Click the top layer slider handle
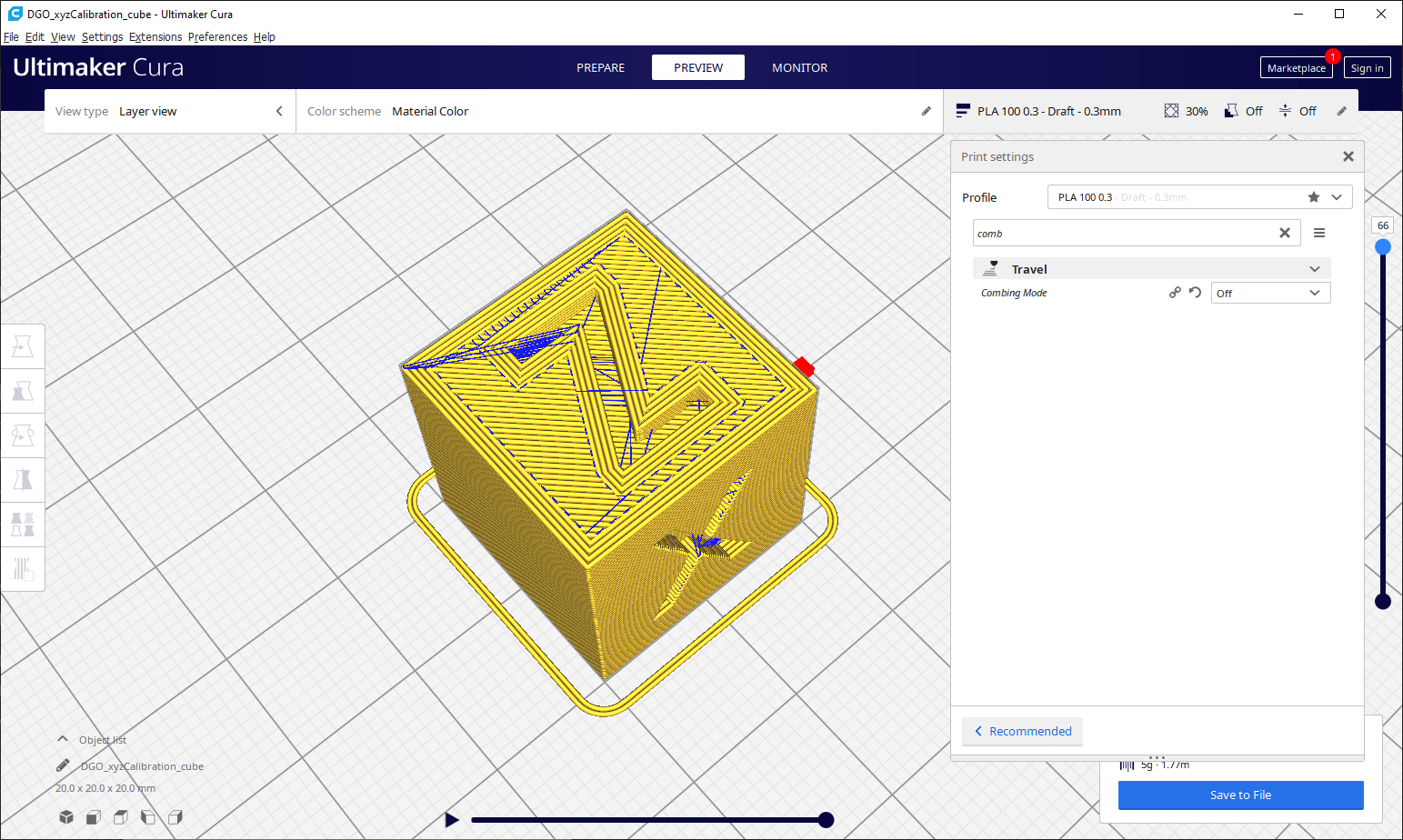The width and height of the screenshot is (1403, 840). coord(1383,246)
